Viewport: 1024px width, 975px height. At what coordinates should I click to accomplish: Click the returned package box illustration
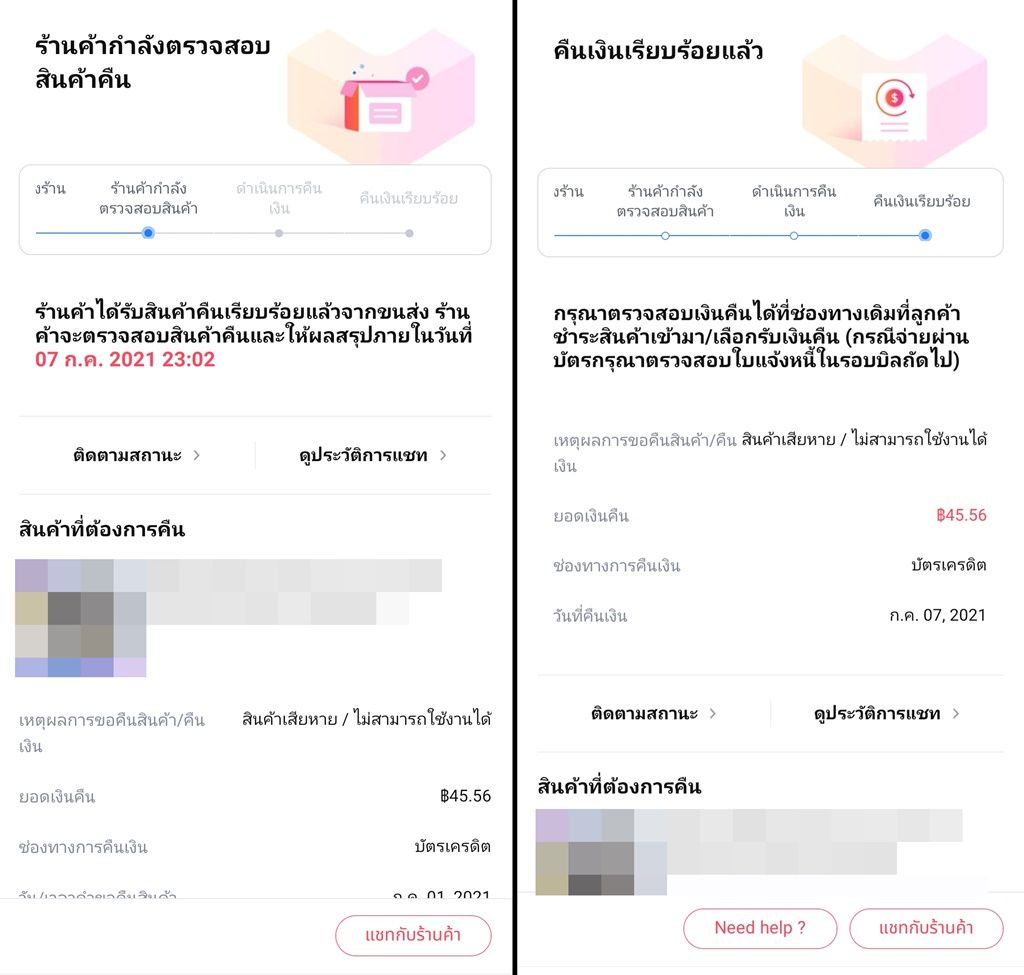(384, 99)
